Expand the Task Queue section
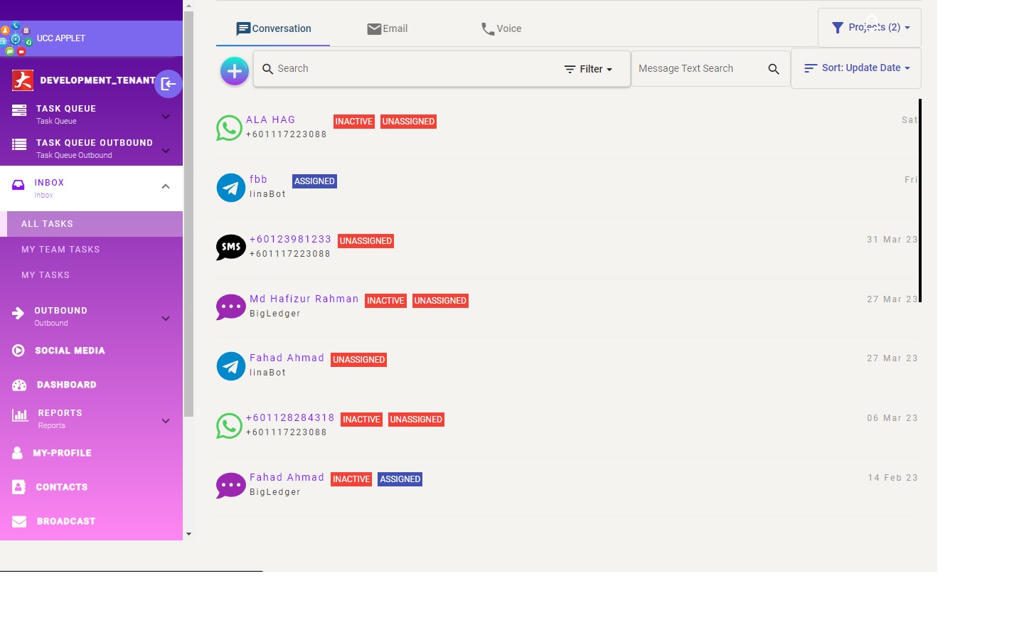Image resolution: width=1024 pixels, height=640 pixels. point(166,116)
